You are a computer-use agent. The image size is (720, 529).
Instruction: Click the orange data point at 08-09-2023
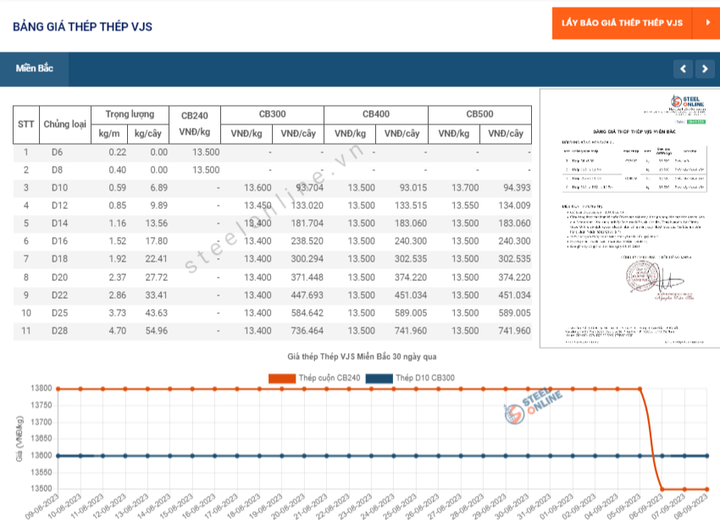[707, 489]
